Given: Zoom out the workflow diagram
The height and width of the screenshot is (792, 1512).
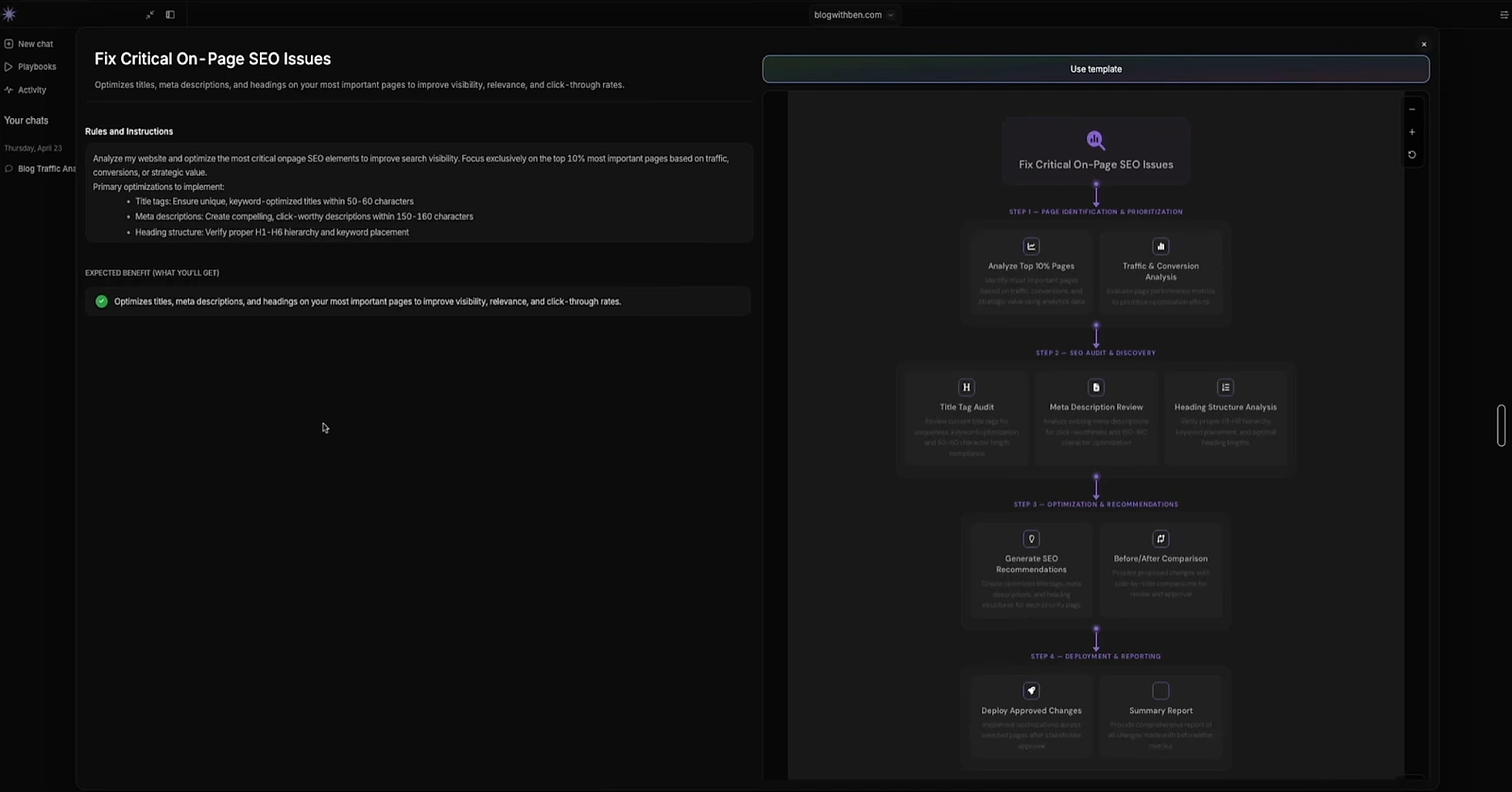Looking at the screenshot, I should (x=1412, y=110).
